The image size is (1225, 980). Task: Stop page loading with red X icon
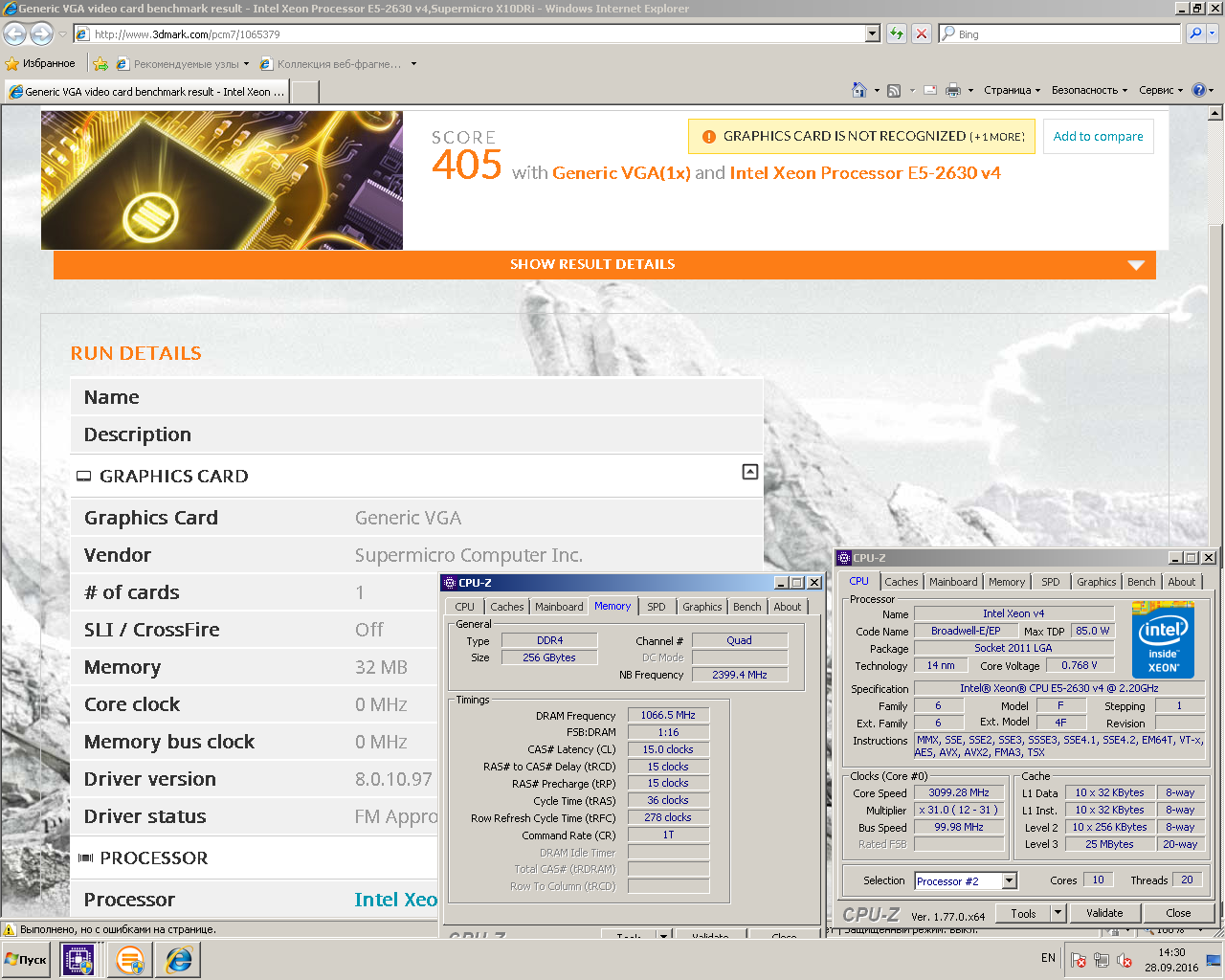[921, 33]
